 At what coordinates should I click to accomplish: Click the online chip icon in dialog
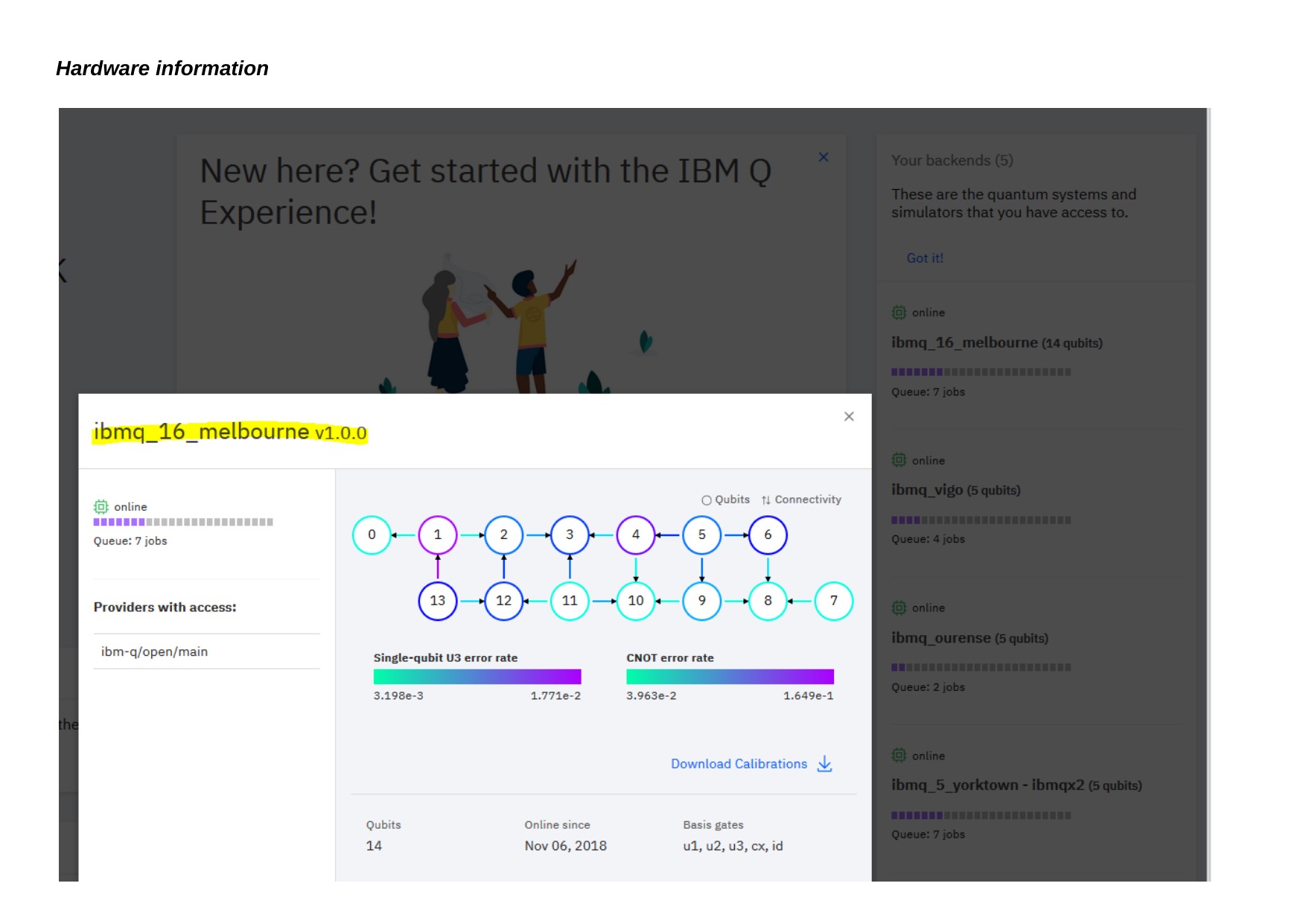pos(101,507)
